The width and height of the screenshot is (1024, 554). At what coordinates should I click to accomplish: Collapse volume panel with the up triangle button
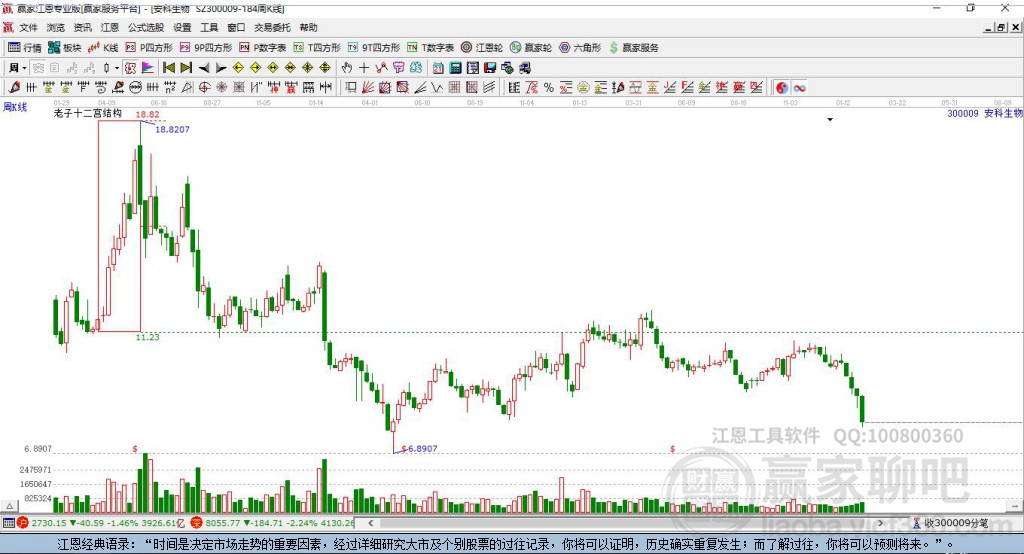[x=9, y=506]
